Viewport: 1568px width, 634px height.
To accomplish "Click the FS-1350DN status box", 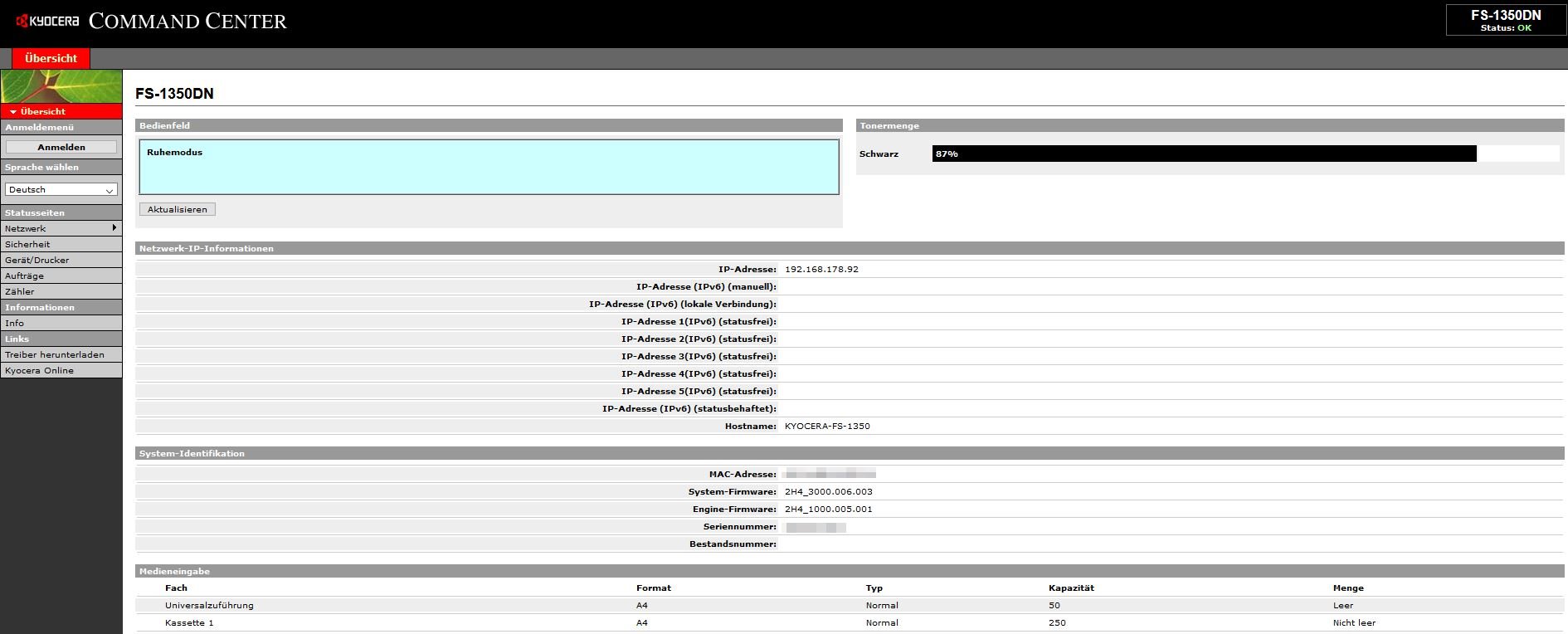I will click(1506, 20).
